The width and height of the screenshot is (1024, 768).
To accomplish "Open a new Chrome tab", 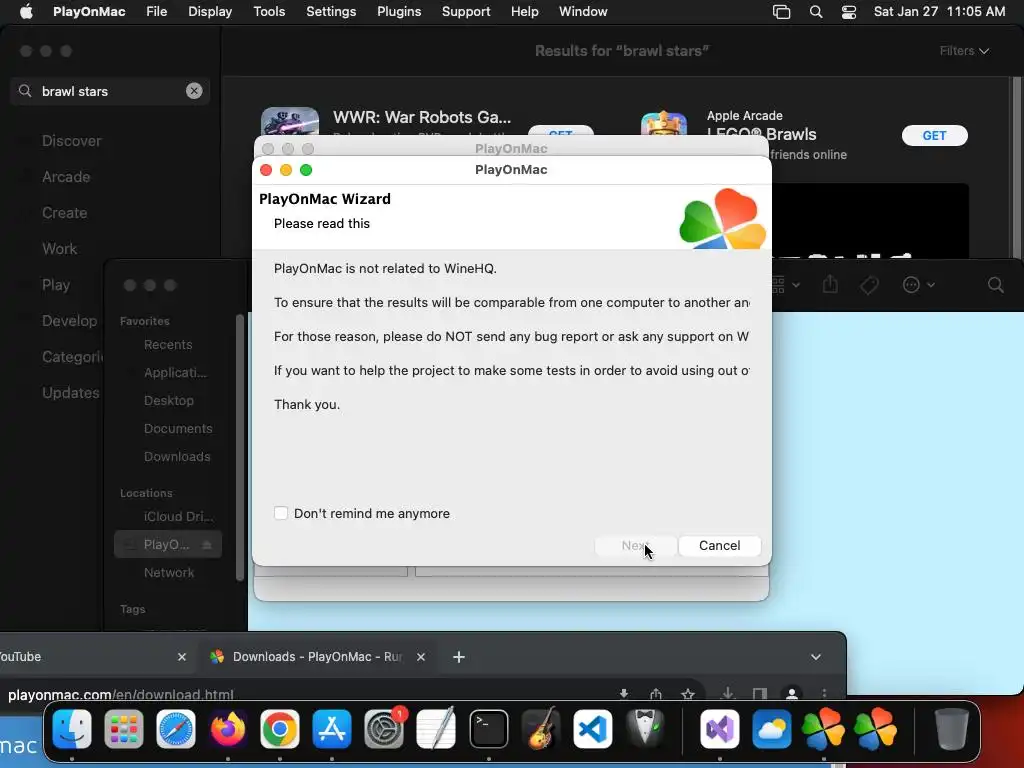I will pos(458,657).
